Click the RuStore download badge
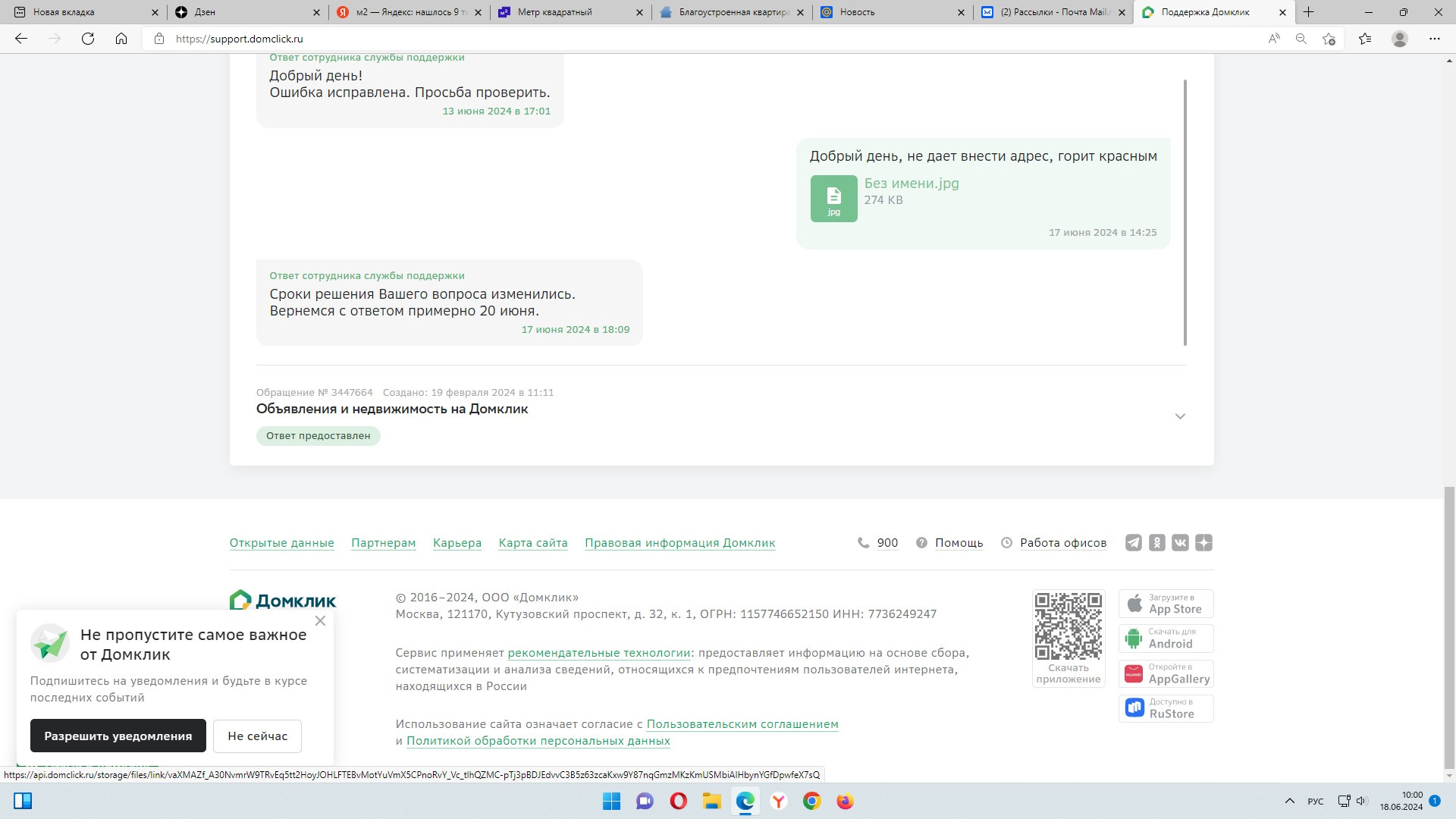The height and width of the screenshot is (819, 1456). point(1166,708)
